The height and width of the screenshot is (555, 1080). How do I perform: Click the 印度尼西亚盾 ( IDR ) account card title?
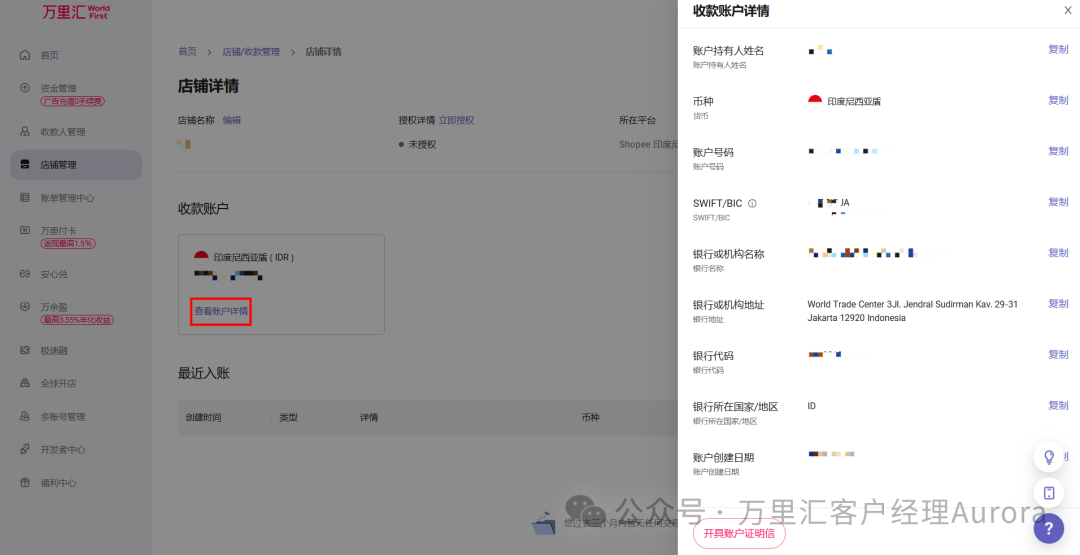coord(253,258)
